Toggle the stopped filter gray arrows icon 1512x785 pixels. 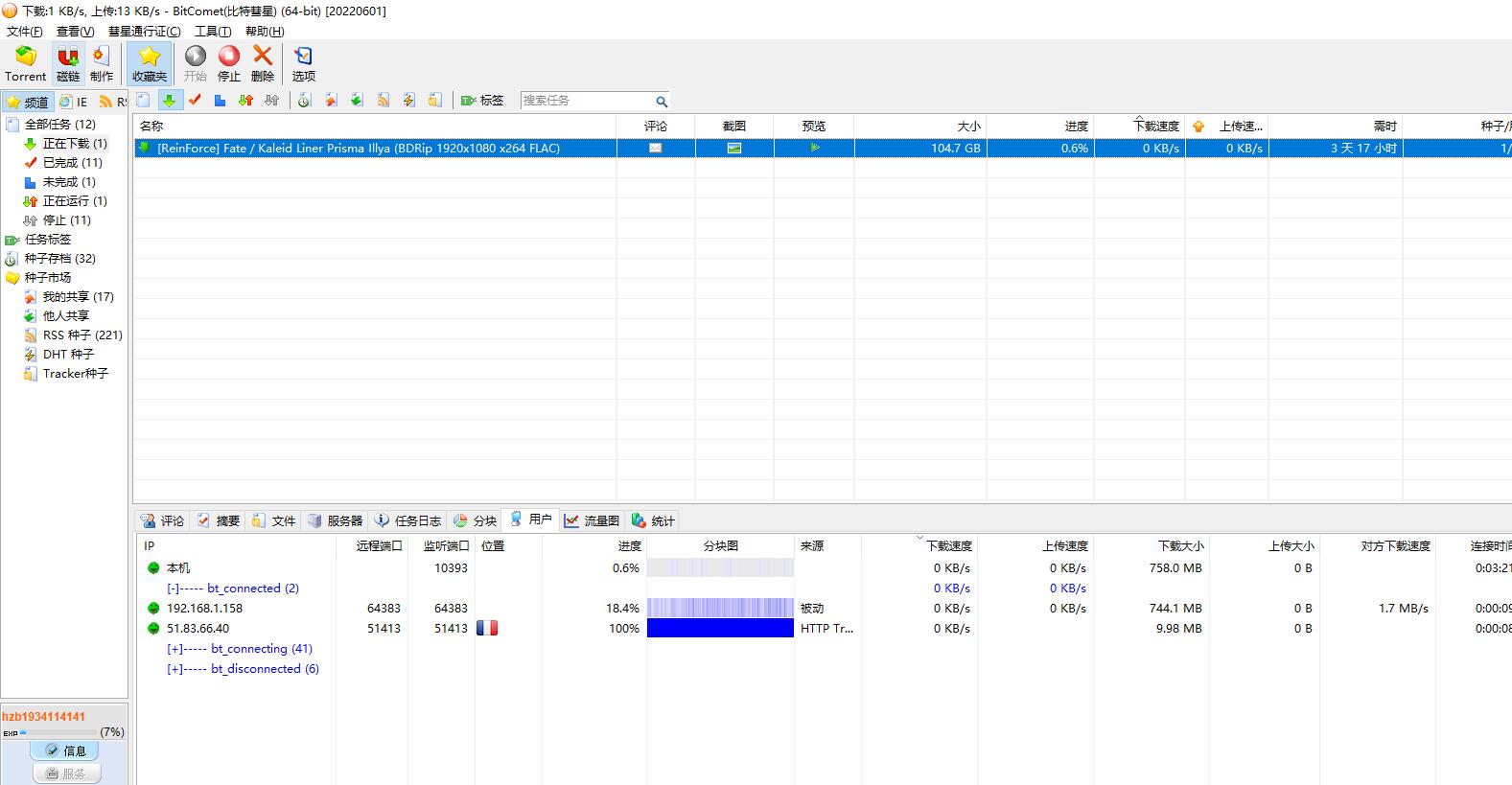(271, 101)
